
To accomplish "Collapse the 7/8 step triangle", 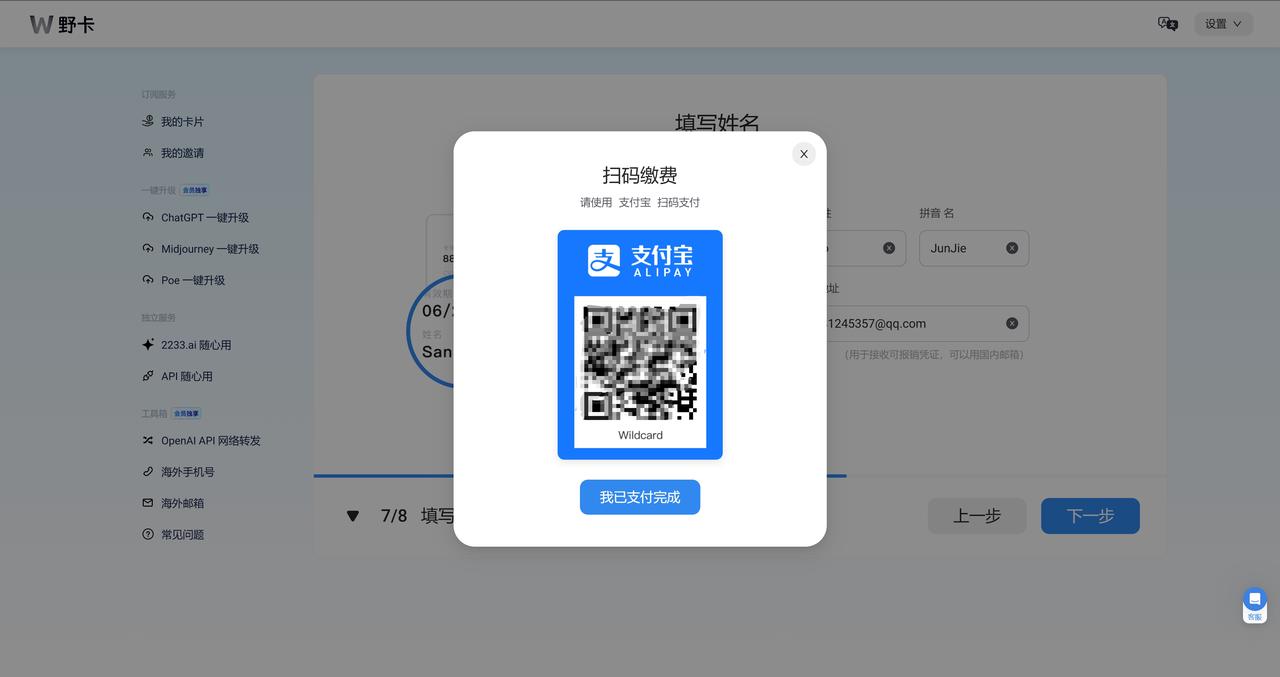I will [x=352, y=516].
